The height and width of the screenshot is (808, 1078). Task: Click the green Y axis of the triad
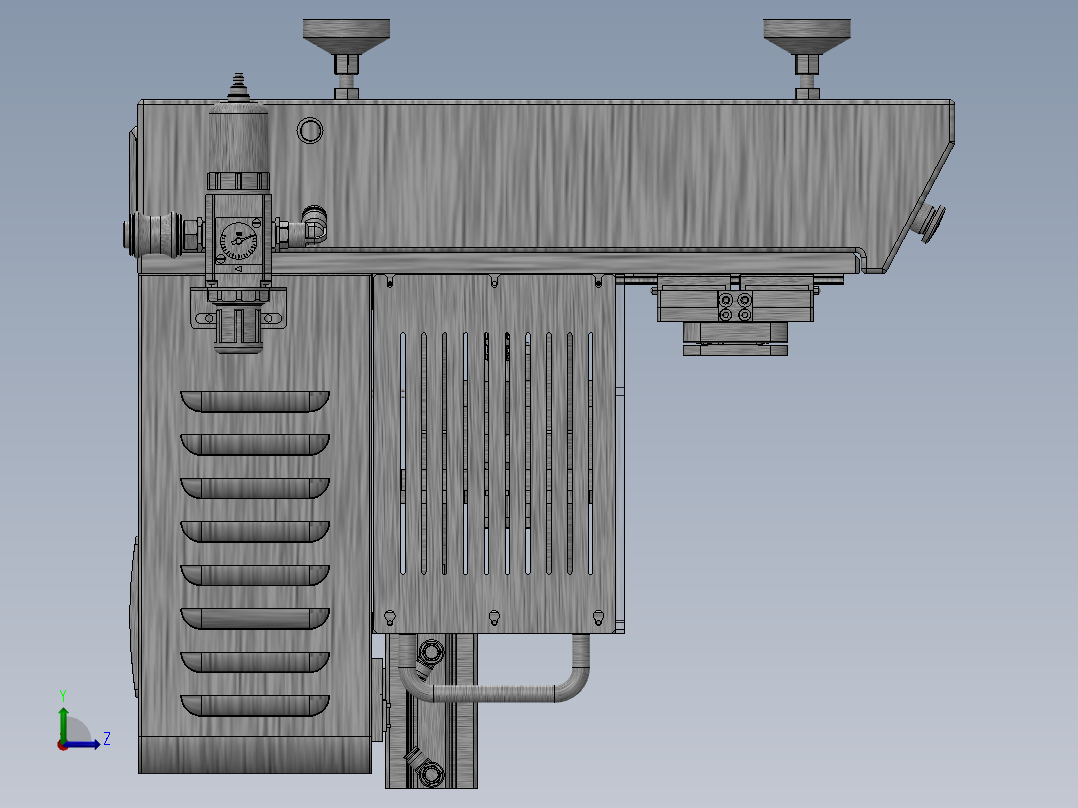coord(63,723)
